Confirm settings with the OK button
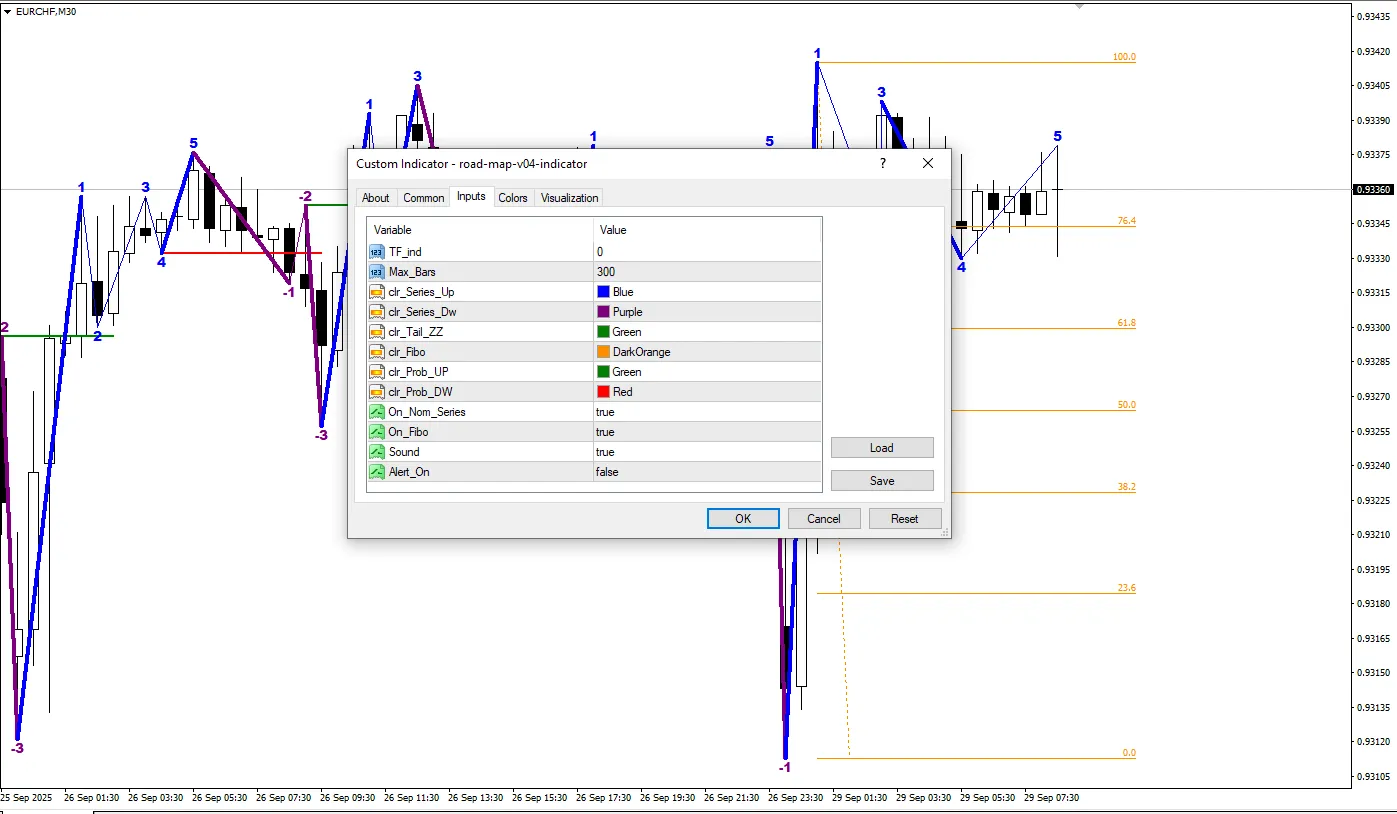The image size is (1397, 814). click(x=743, y=519)
